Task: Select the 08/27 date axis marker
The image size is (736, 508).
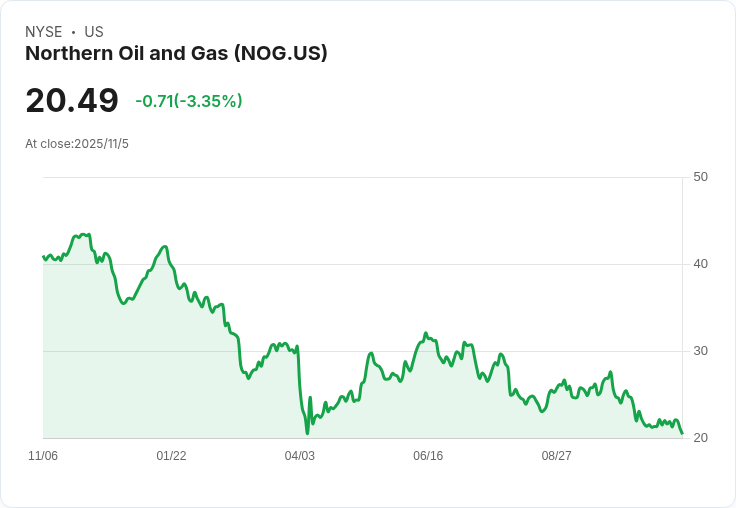Action: [556, 456]
